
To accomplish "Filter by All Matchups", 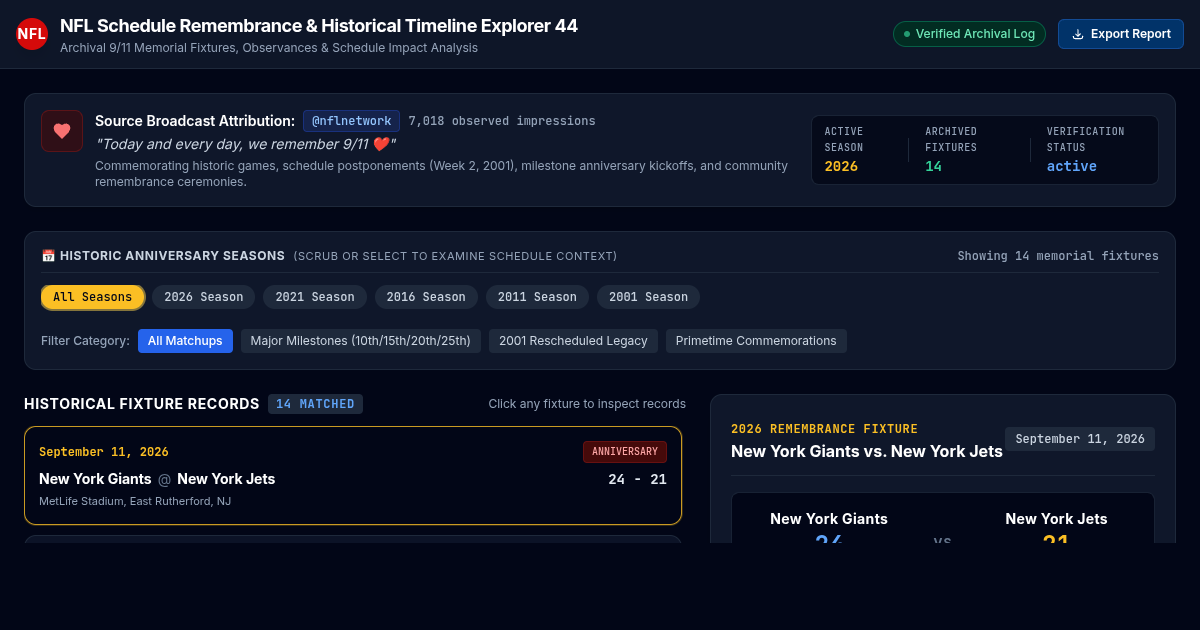I will (185, 341).
